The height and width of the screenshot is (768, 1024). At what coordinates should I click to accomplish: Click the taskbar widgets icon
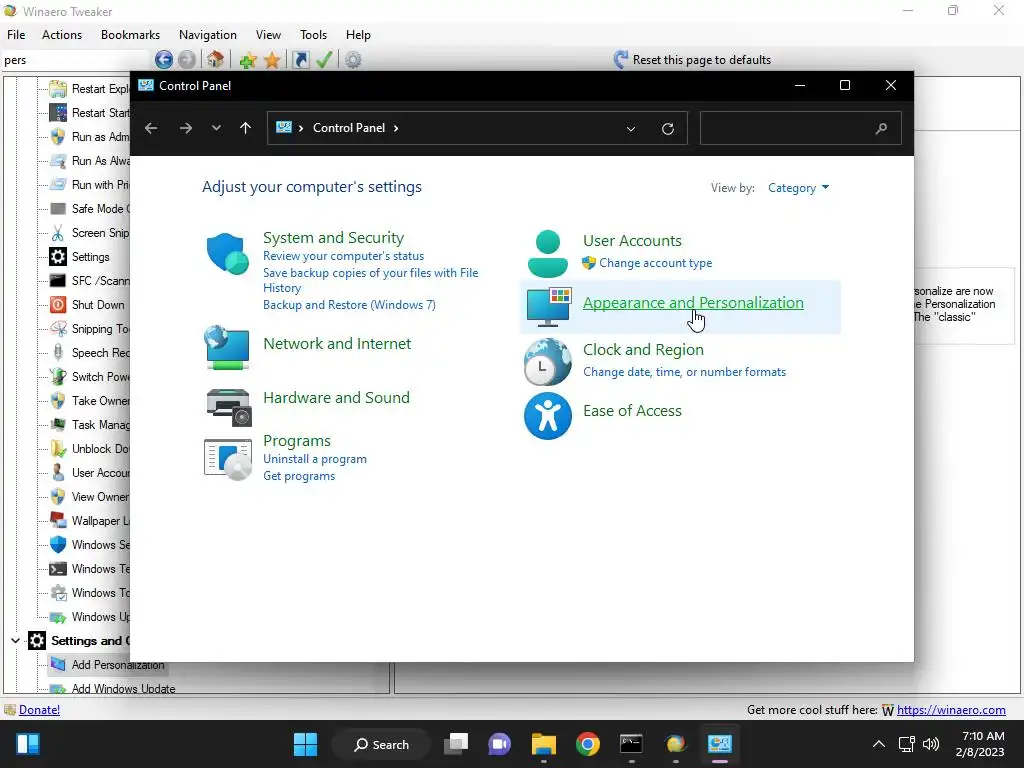coord(28,744)
